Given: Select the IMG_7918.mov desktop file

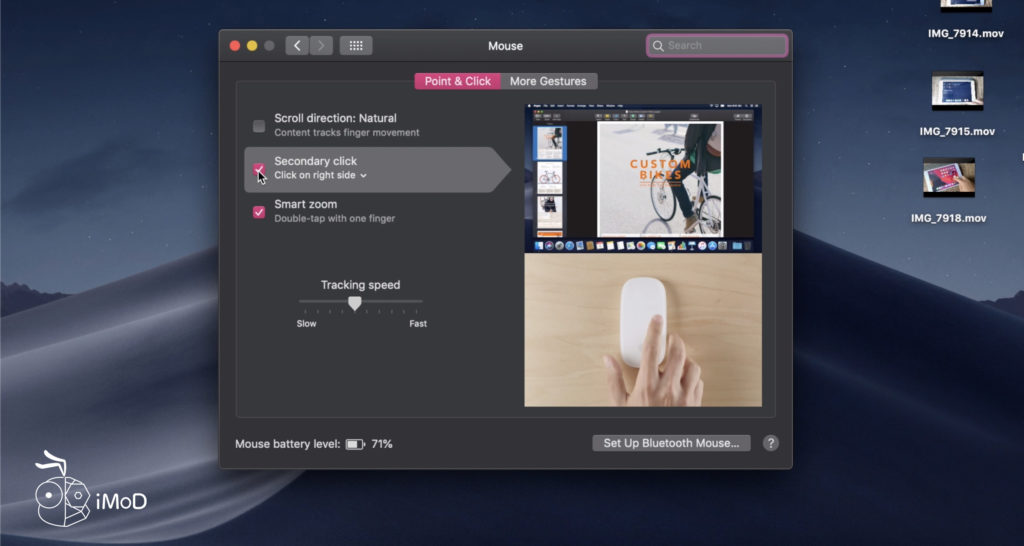Looking at the screenshot, I should pyautogui.click(x=949, y=191).
